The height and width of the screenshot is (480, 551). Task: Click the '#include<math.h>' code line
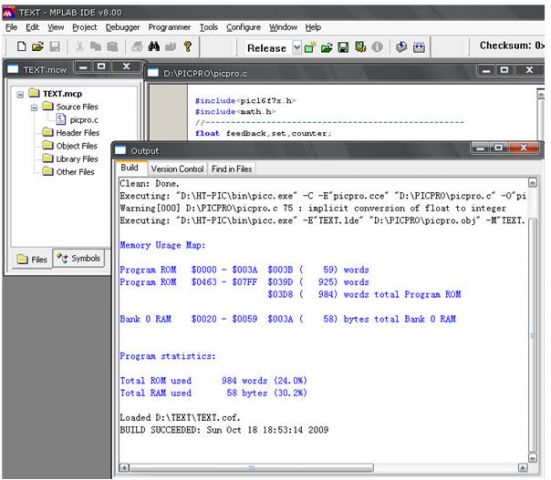point(235,111)
